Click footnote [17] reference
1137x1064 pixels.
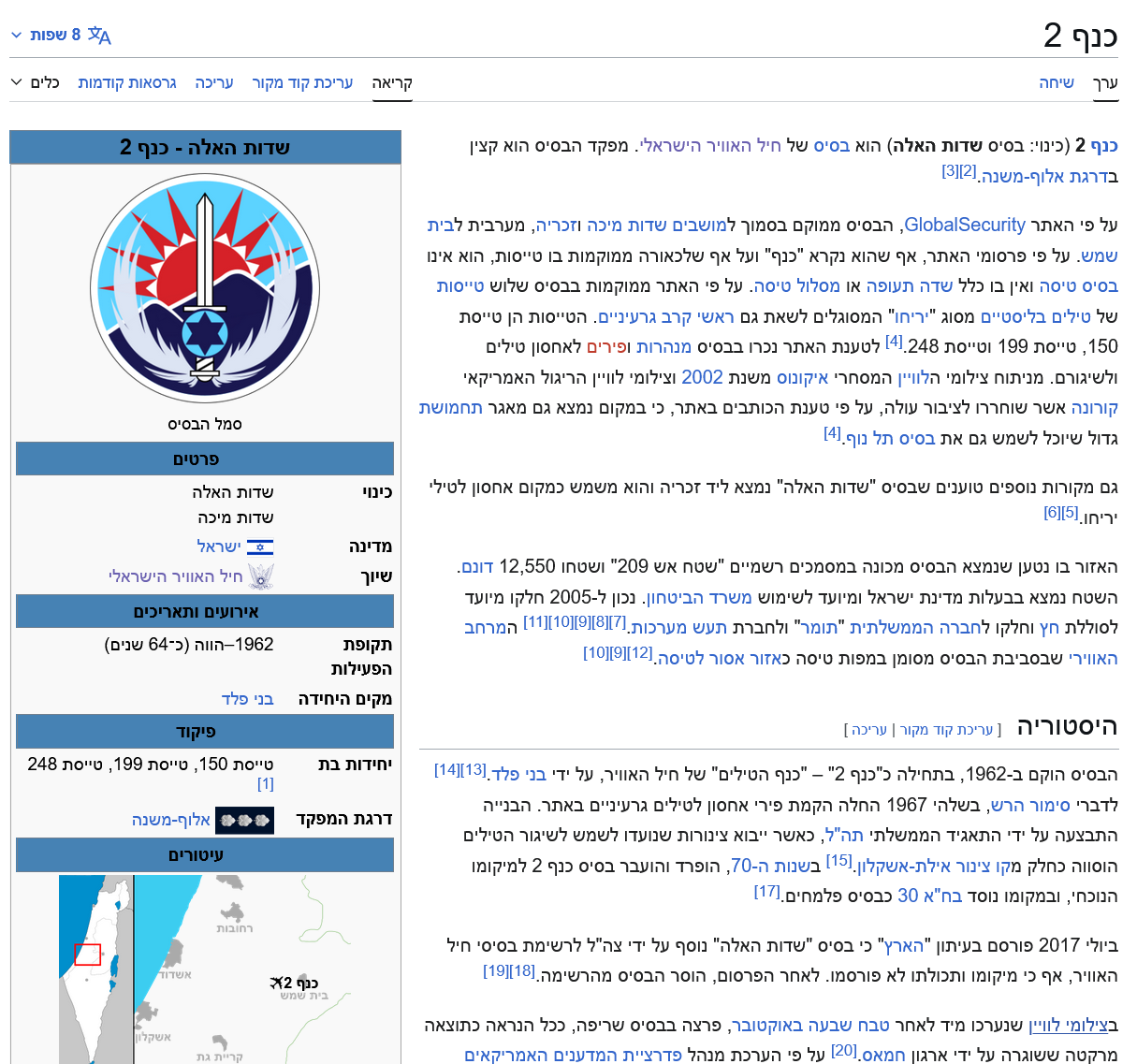coord(767,892)
